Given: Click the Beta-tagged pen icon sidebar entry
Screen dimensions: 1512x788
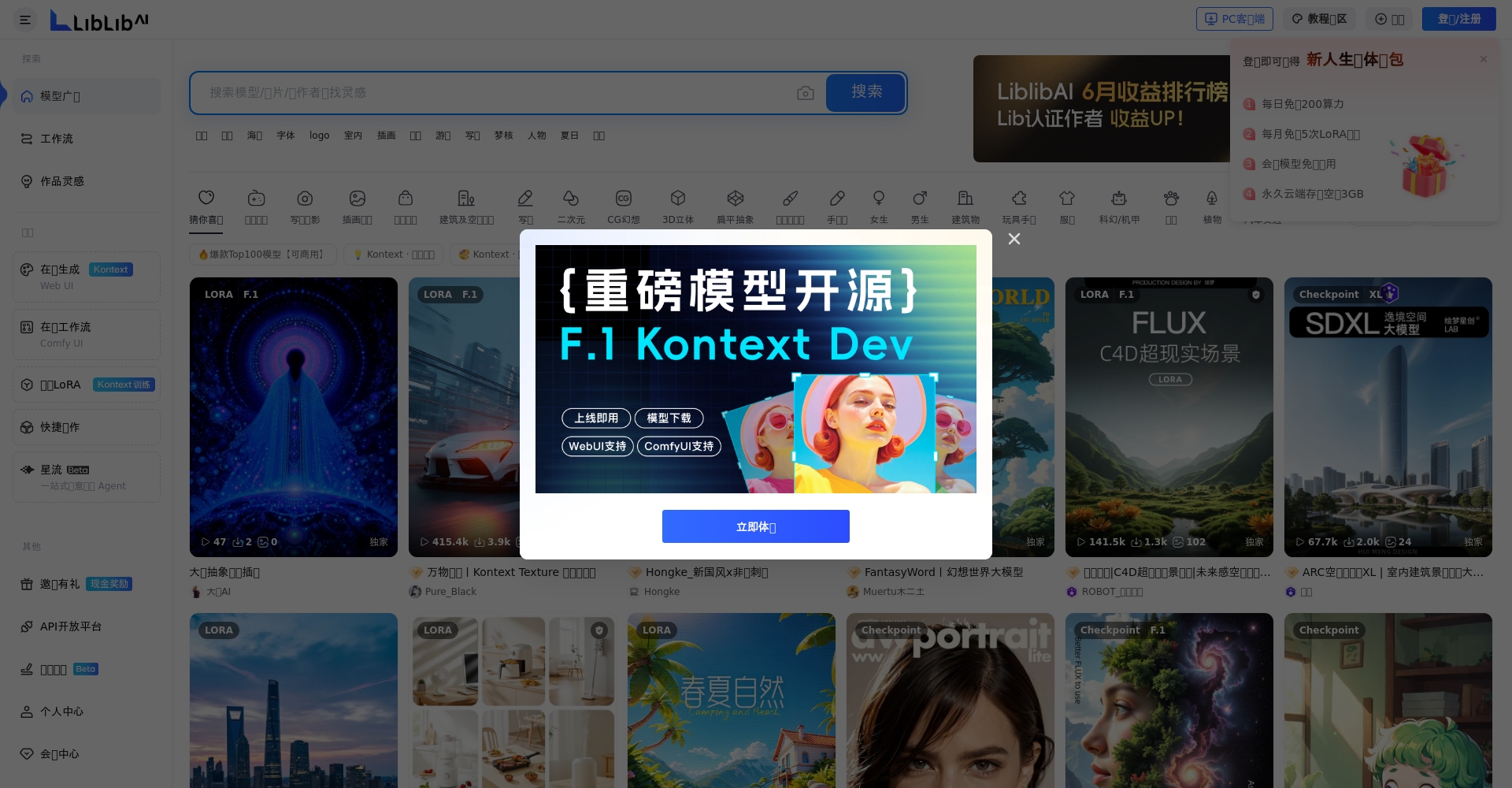Looking at the screenshot, I should (87, 669).
